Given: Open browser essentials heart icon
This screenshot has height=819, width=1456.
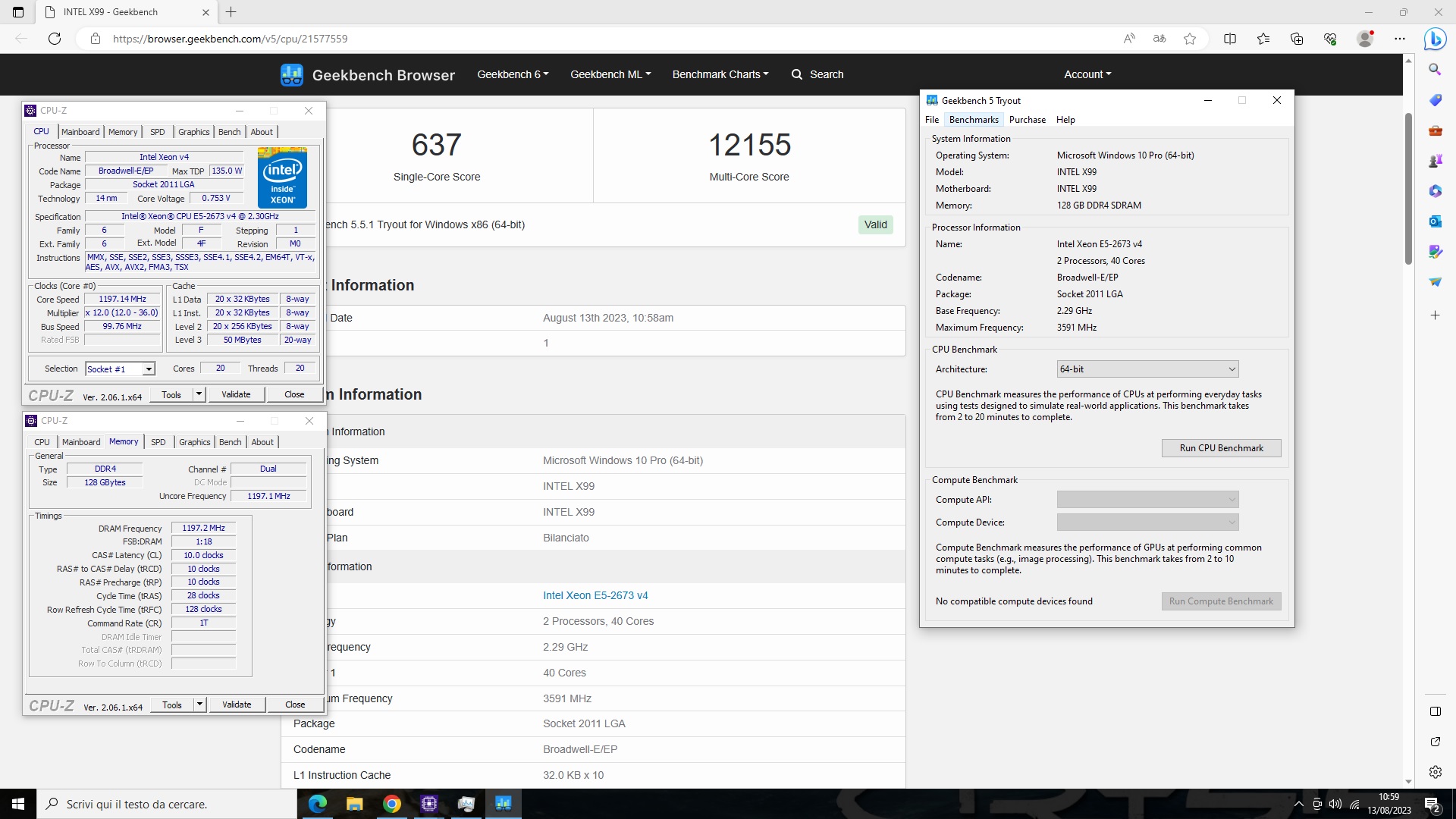Looking at the screenshot, I should [1330, 39].
